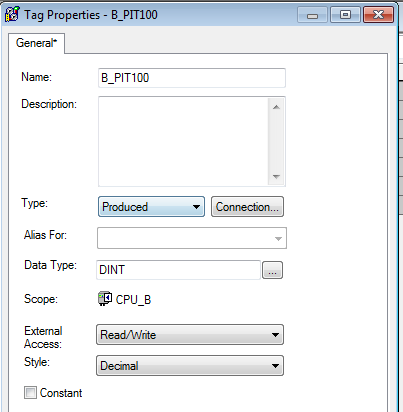The height and width of the screenshot is (412, 403).
Task: Click the Data Type field showing DINT
Action: pos(178,270)
